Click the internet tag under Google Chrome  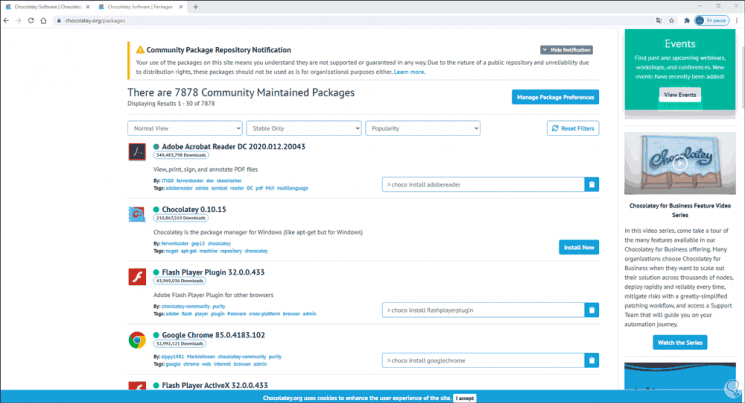222,364
